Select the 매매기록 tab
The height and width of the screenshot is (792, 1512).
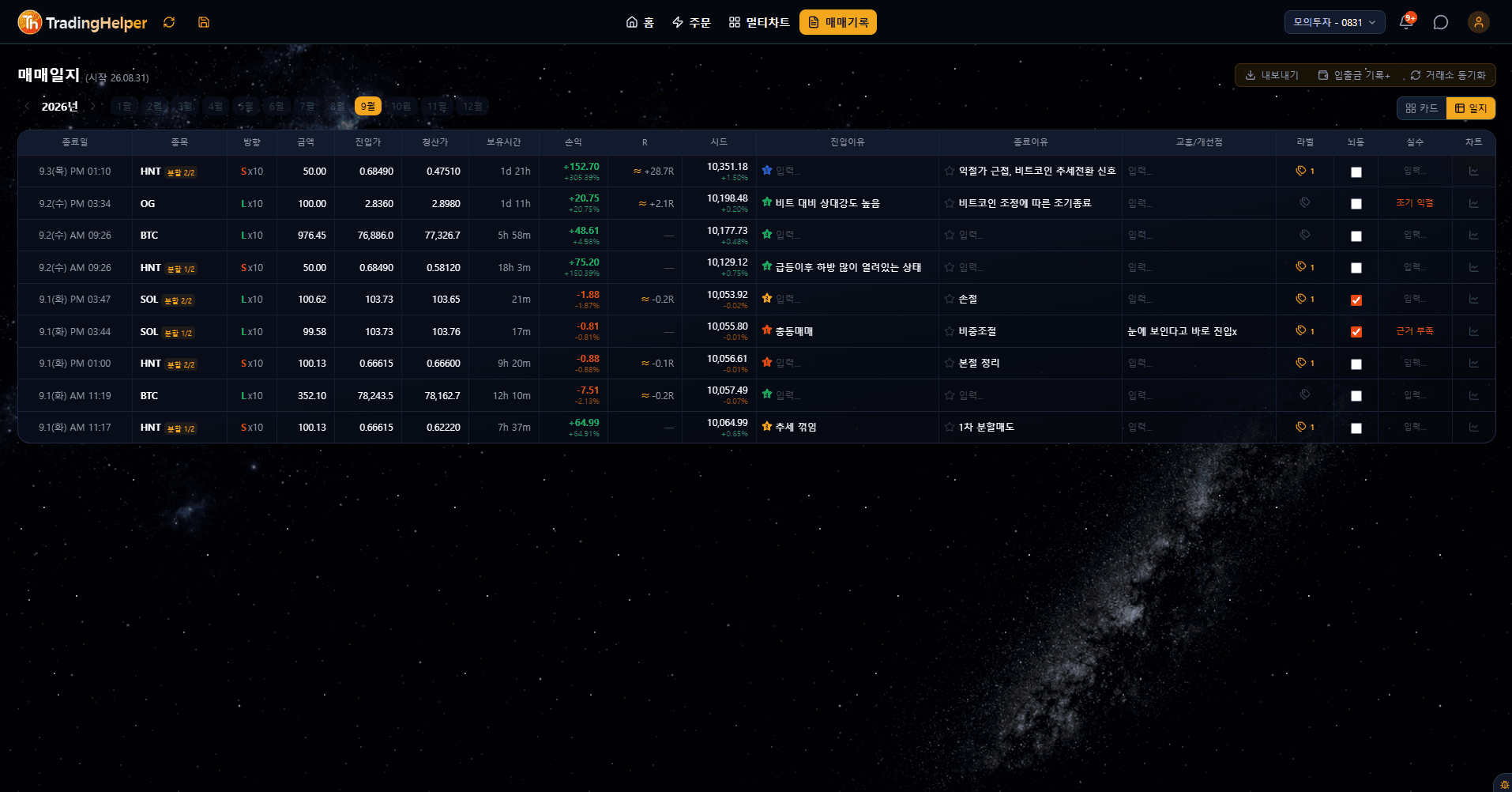pyautogui.click(x=838, y=22)
